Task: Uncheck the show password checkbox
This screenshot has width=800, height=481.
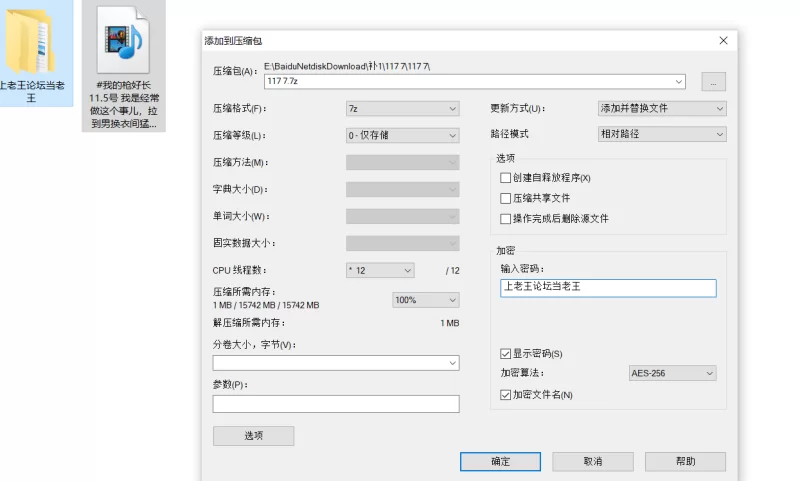Action: (x=505, y=353)
